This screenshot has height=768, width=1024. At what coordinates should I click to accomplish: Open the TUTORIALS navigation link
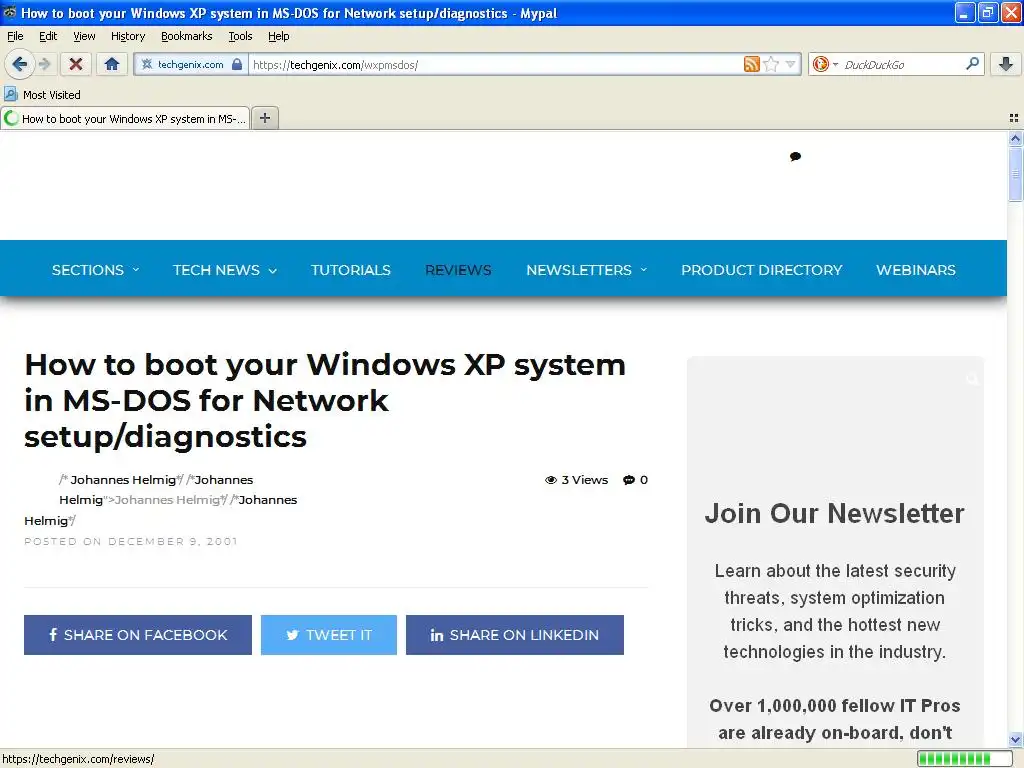pyautogui.click(x=351, y=270)
